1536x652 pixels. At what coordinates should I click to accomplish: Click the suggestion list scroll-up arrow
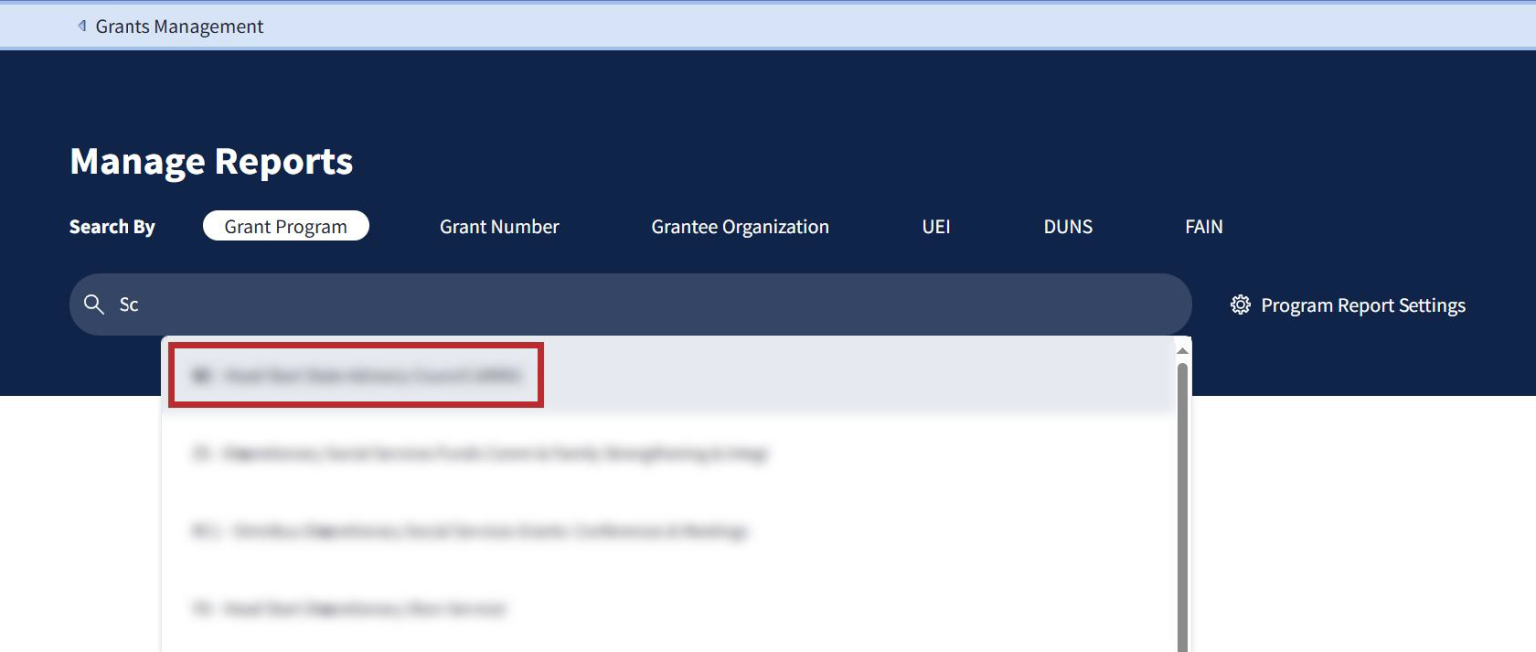pos(1183,350)
